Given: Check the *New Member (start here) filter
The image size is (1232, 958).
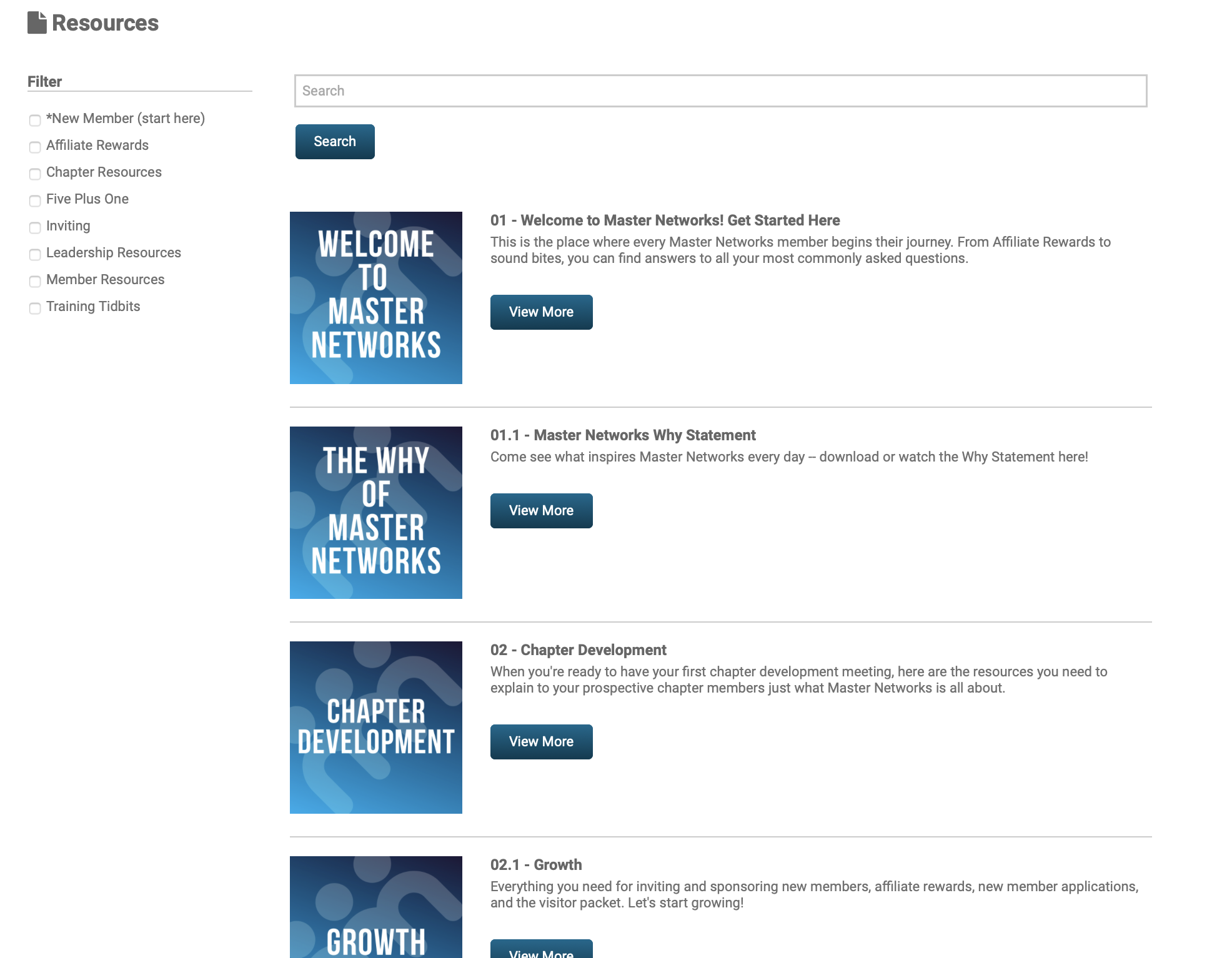Looking at the screenshot, I should [35, 120].
